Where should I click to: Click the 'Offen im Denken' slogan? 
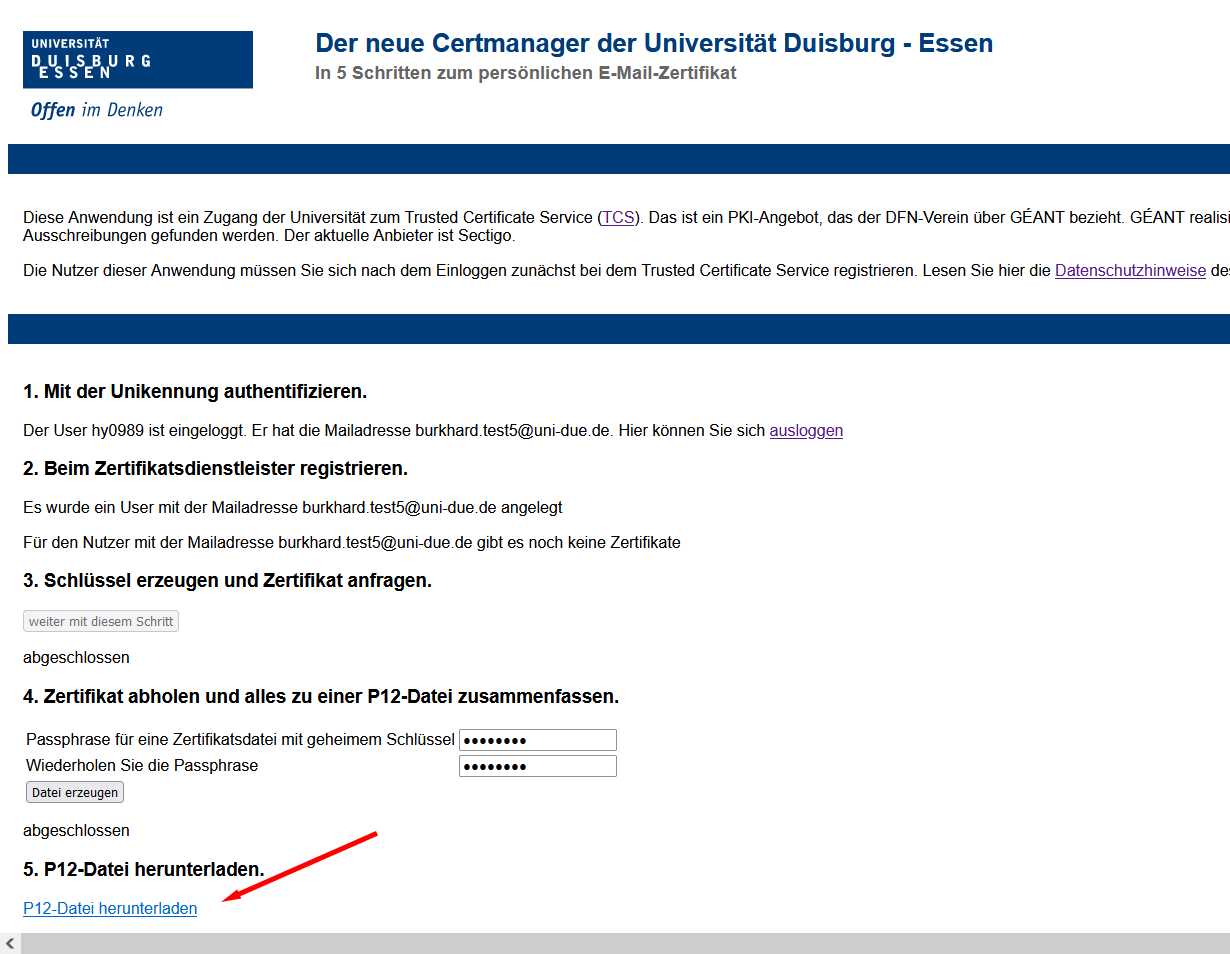97,110
